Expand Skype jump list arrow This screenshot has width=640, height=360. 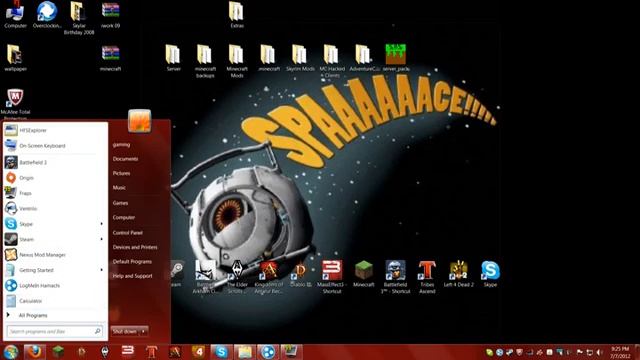tap(102, 224)
